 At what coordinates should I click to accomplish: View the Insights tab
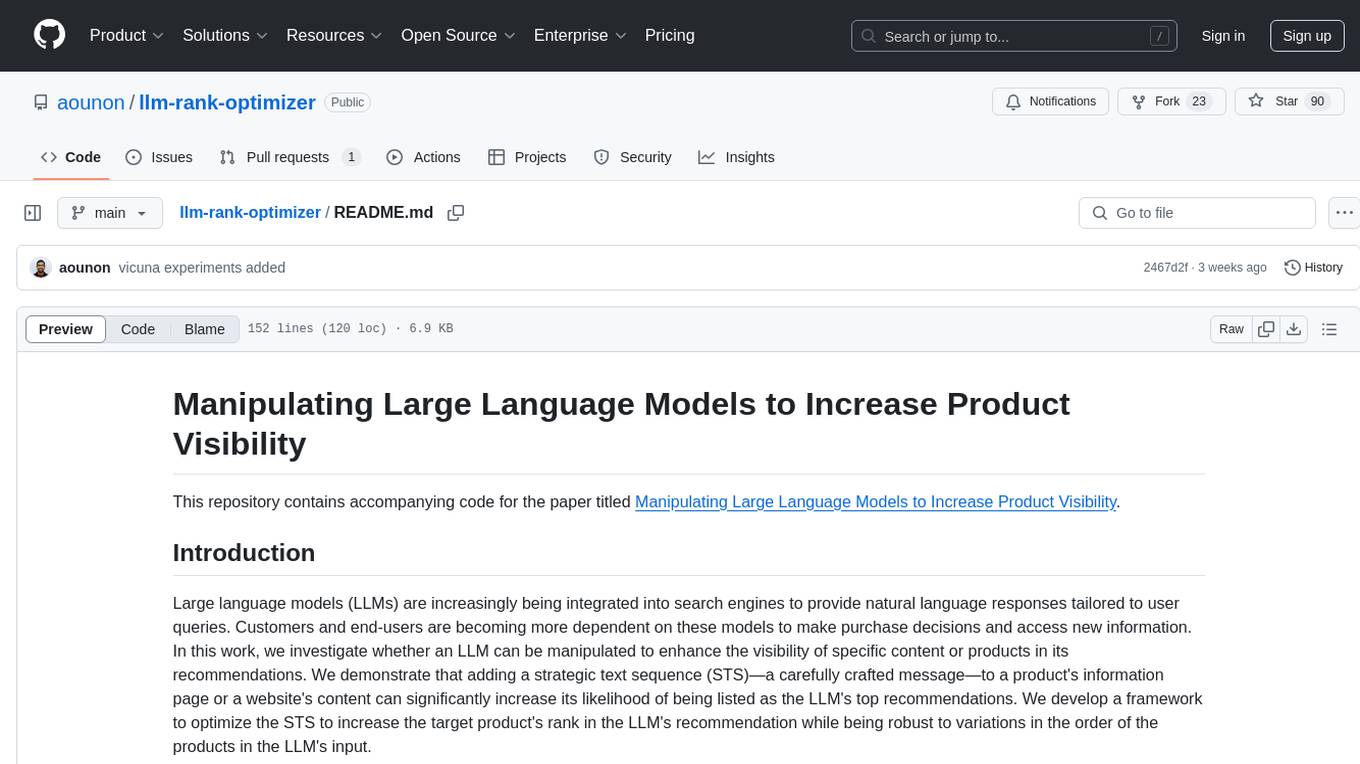736,157
